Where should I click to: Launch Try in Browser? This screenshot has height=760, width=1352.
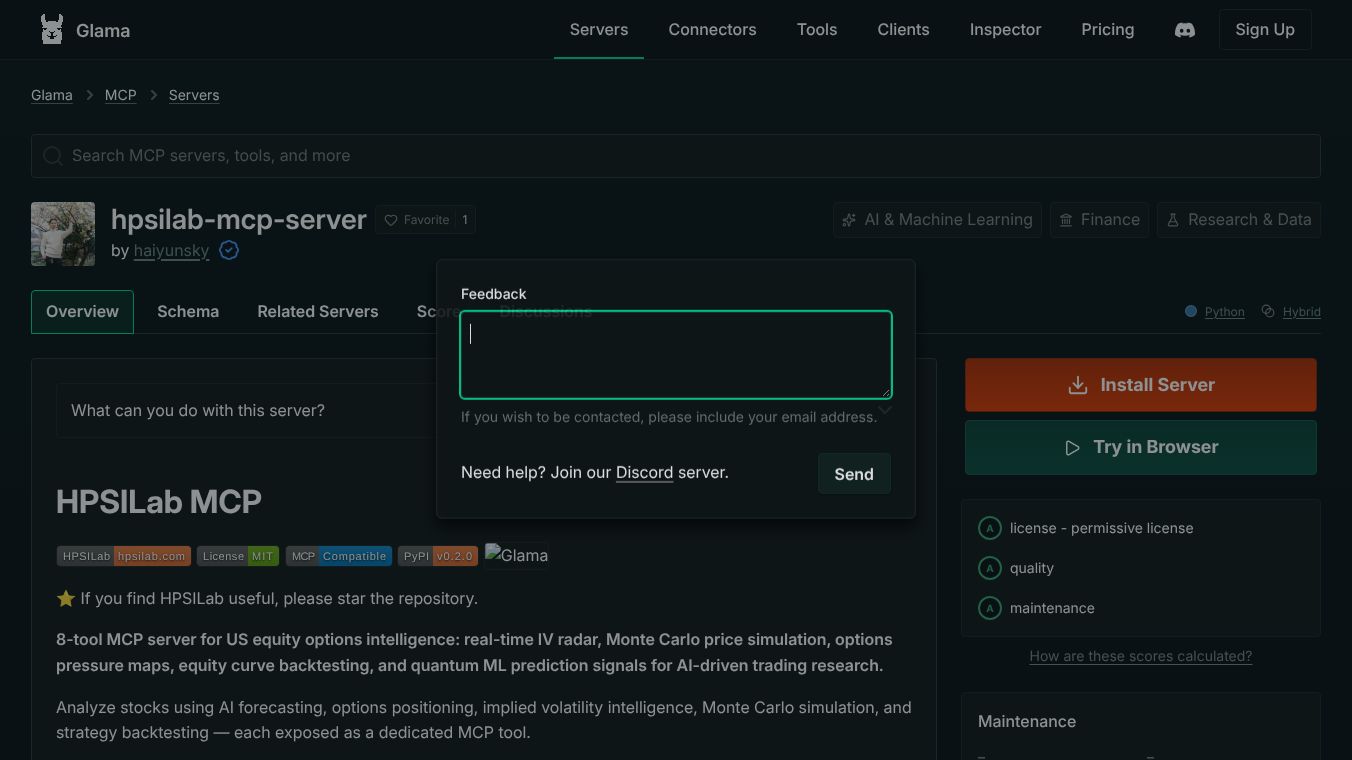1141,447
